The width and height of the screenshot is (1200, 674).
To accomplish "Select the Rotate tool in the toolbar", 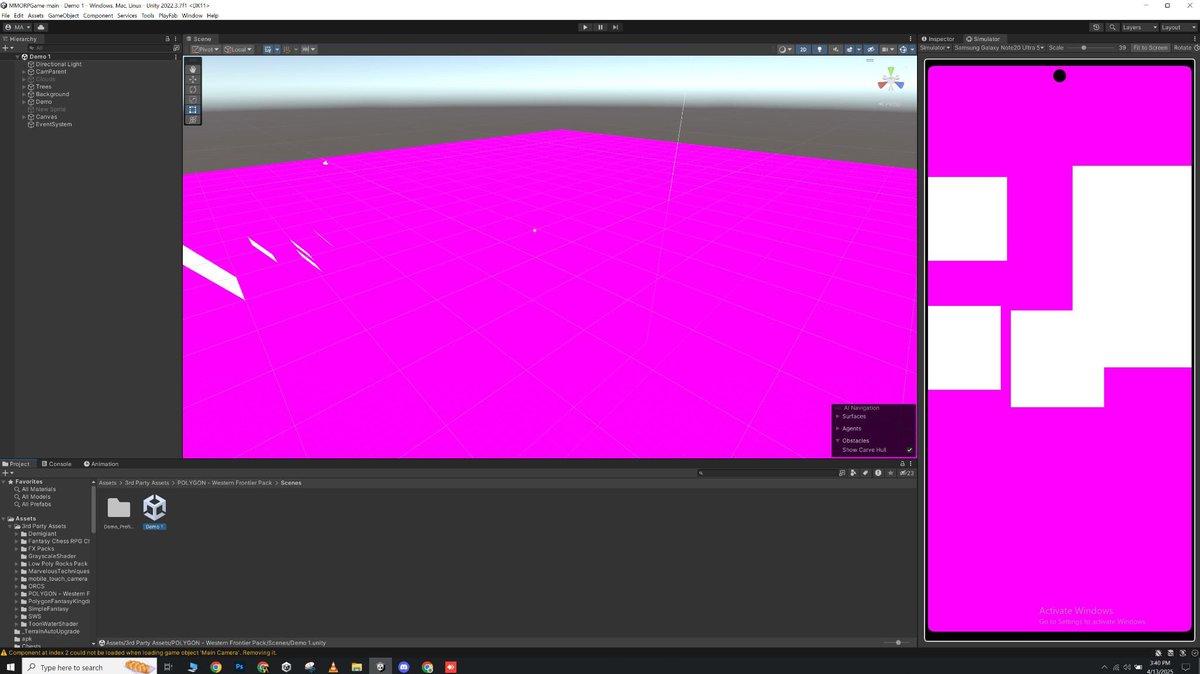I will tap(192, 89).
